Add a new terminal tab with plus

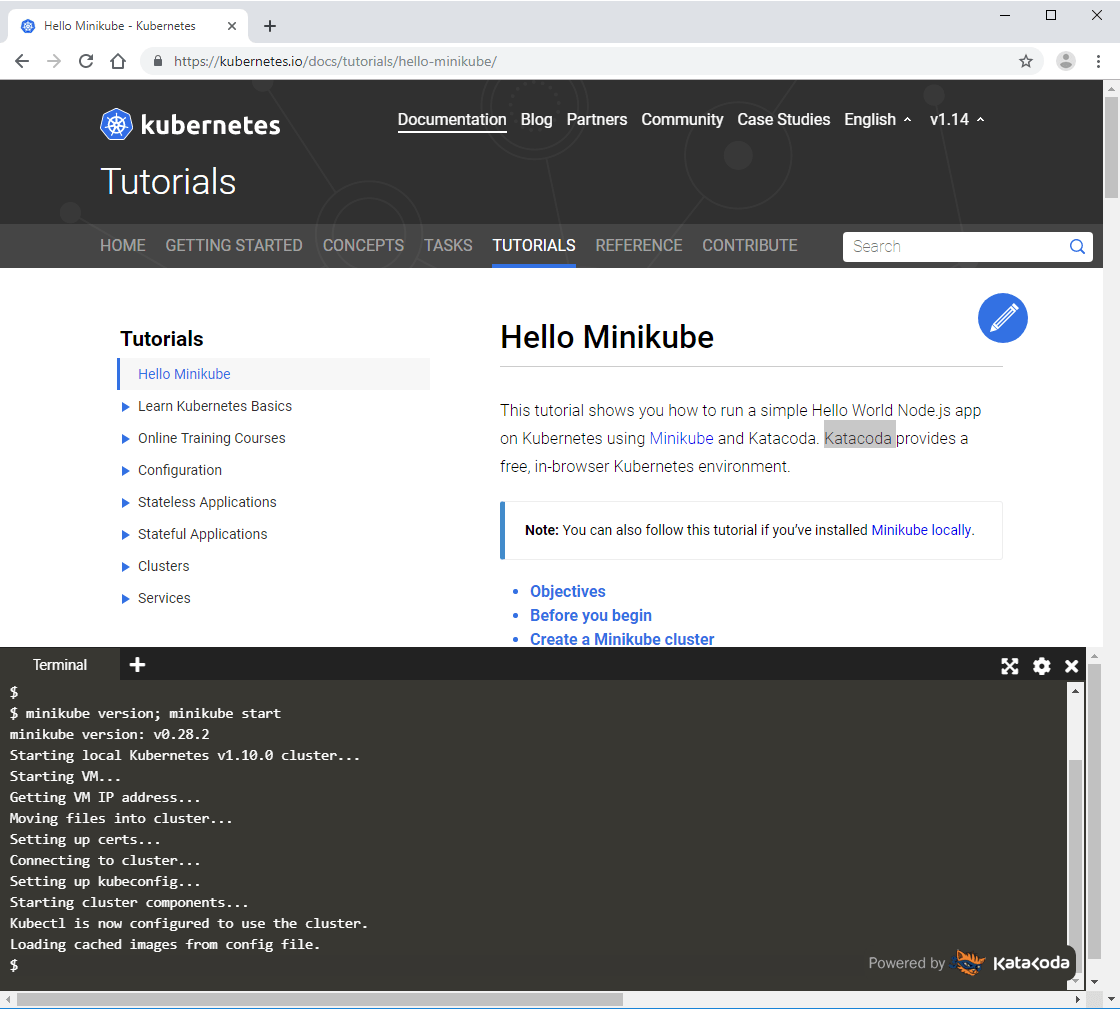coord(137,665)
